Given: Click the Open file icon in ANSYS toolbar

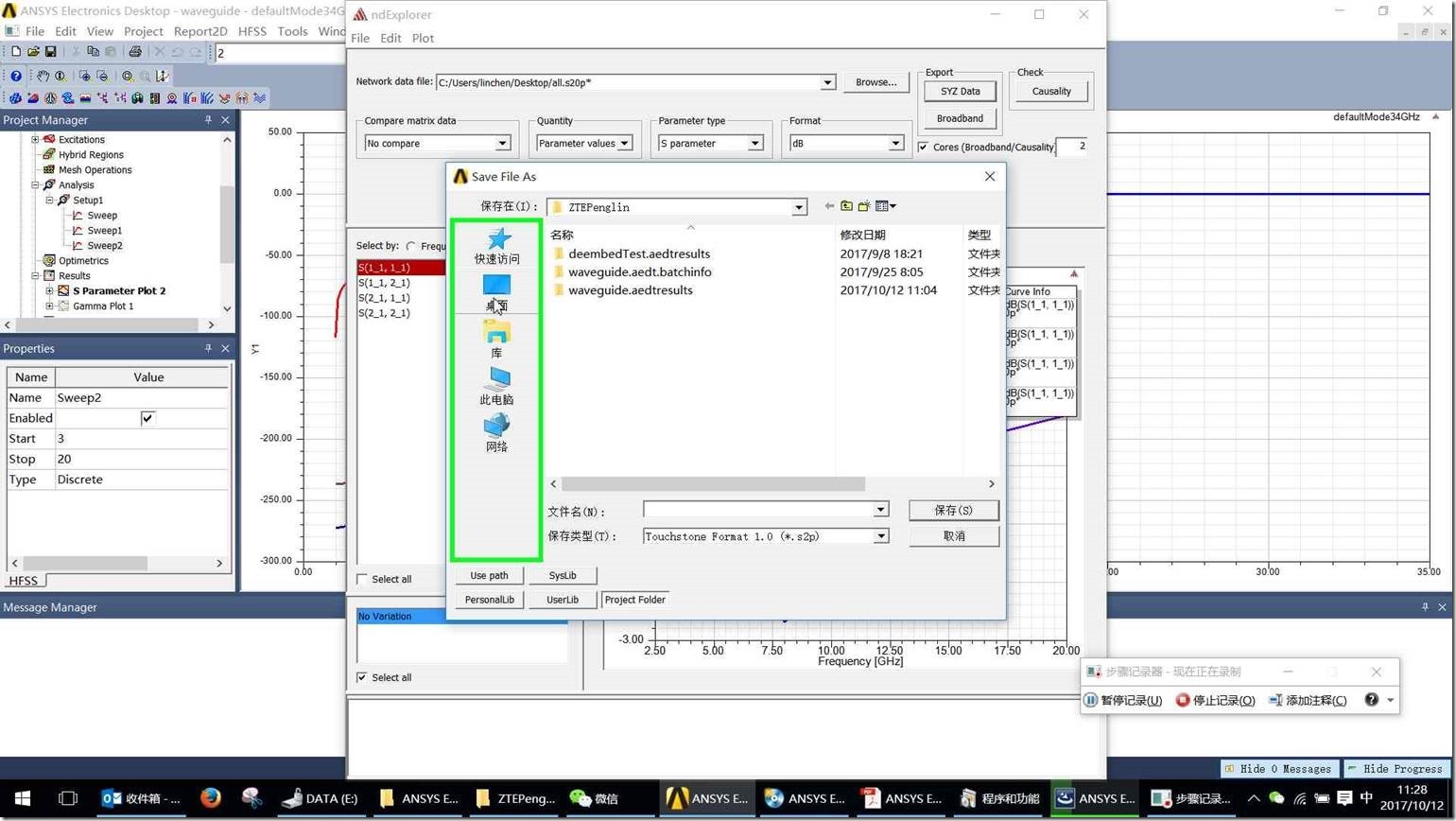Looking at the screenshot, I should click(33, 52).
